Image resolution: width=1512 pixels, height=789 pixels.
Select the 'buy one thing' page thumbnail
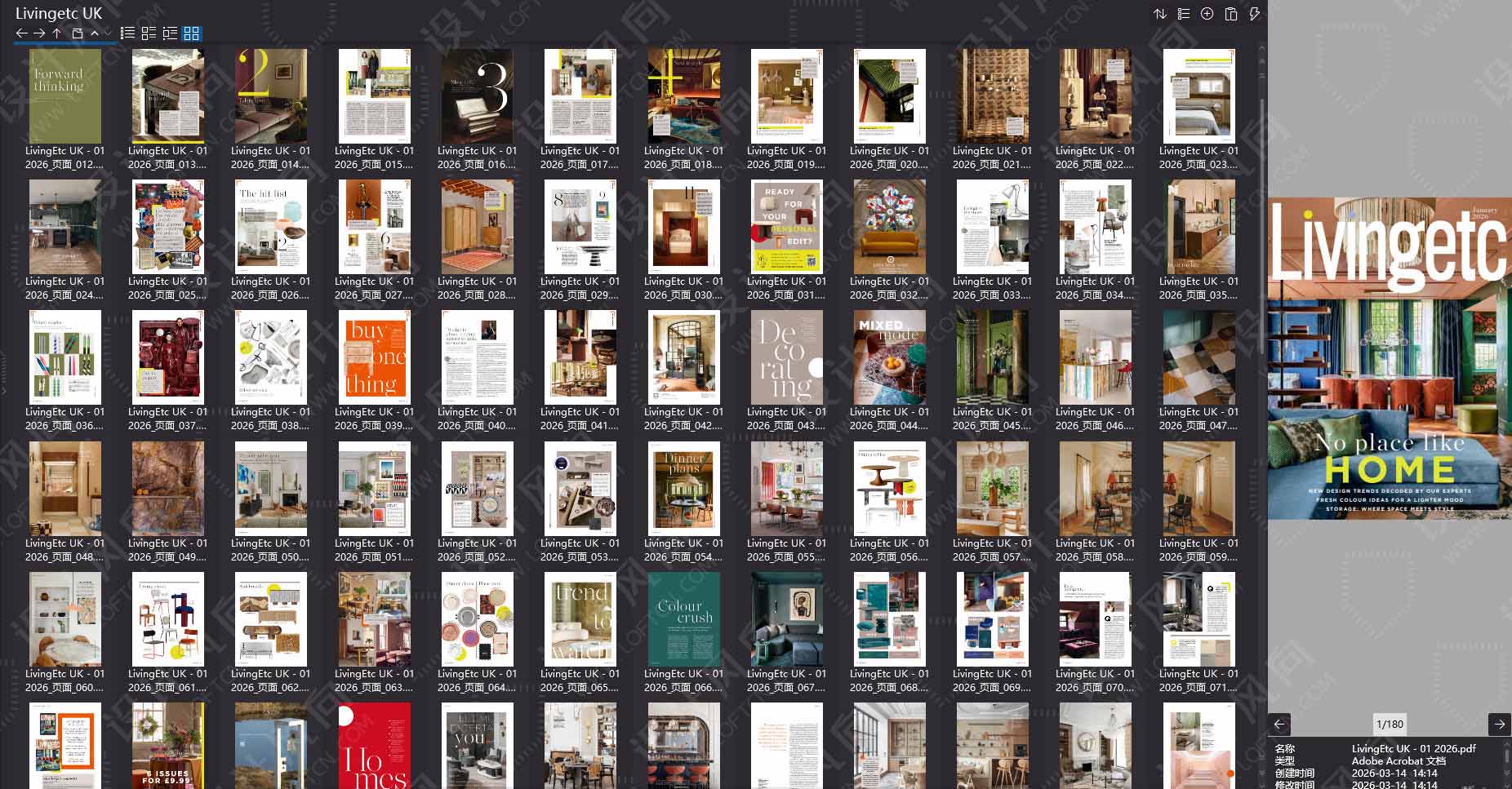(374, 357)
